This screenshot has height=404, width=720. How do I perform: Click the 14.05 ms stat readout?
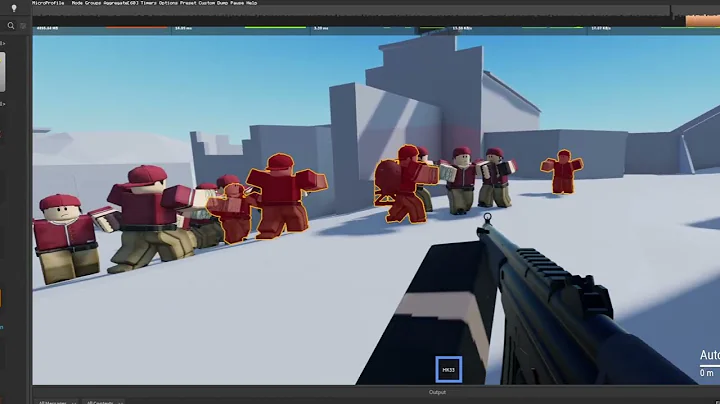click(184, 28)
